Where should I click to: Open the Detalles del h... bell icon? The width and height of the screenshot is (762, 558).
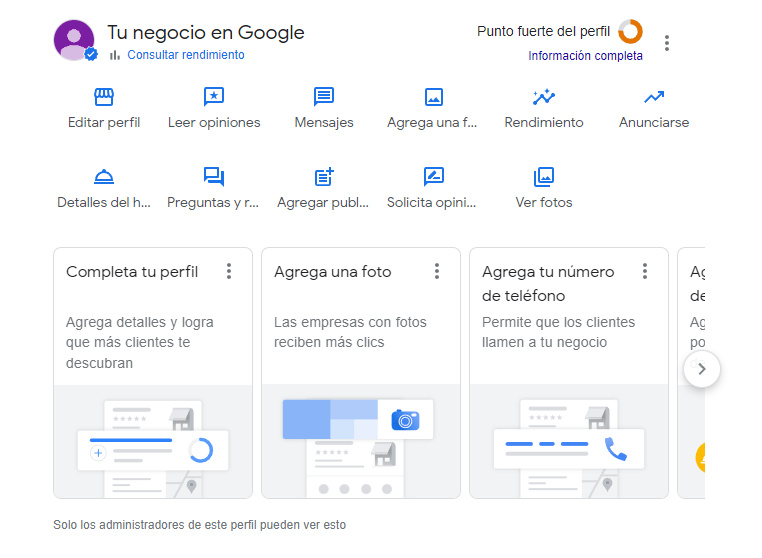click(104, 176)
